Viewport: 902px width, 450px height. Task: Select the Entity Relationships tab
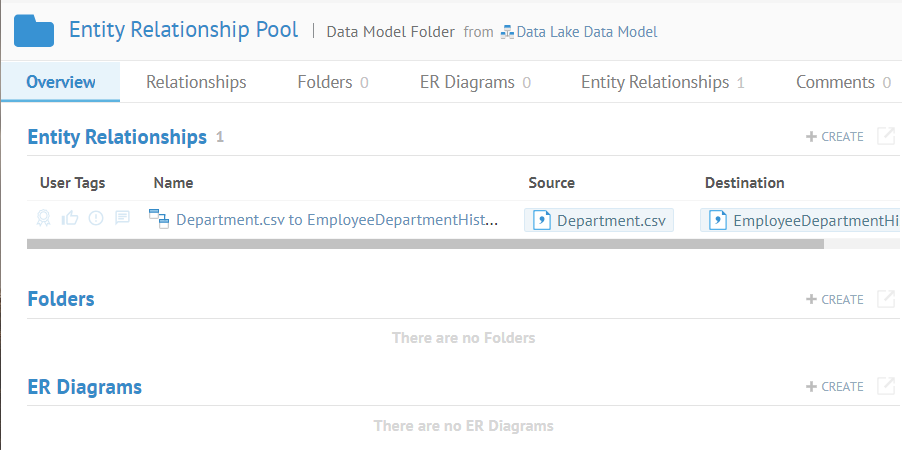pos(662,82)
